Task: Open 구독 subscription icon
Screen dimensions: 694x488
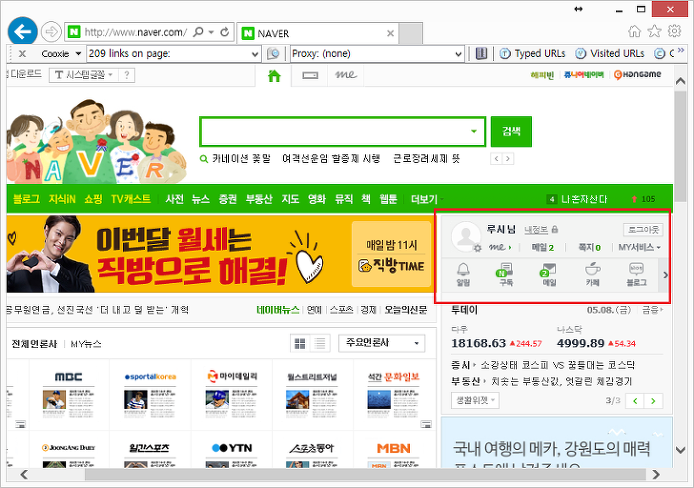Action: [506, 274]
